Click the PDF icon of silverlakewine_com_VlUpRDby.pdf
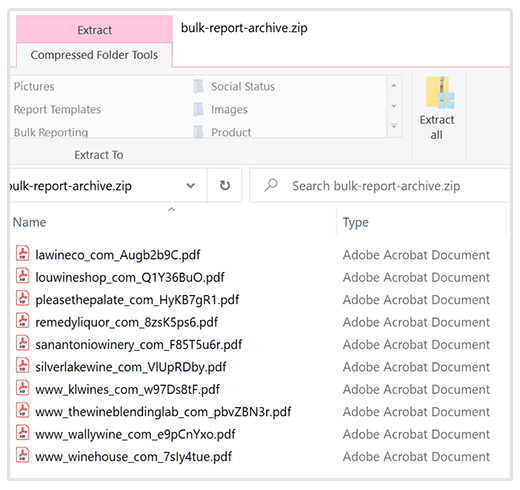This screenshot has width=520, height=490. pyautogui.click(x=23, y=366)
